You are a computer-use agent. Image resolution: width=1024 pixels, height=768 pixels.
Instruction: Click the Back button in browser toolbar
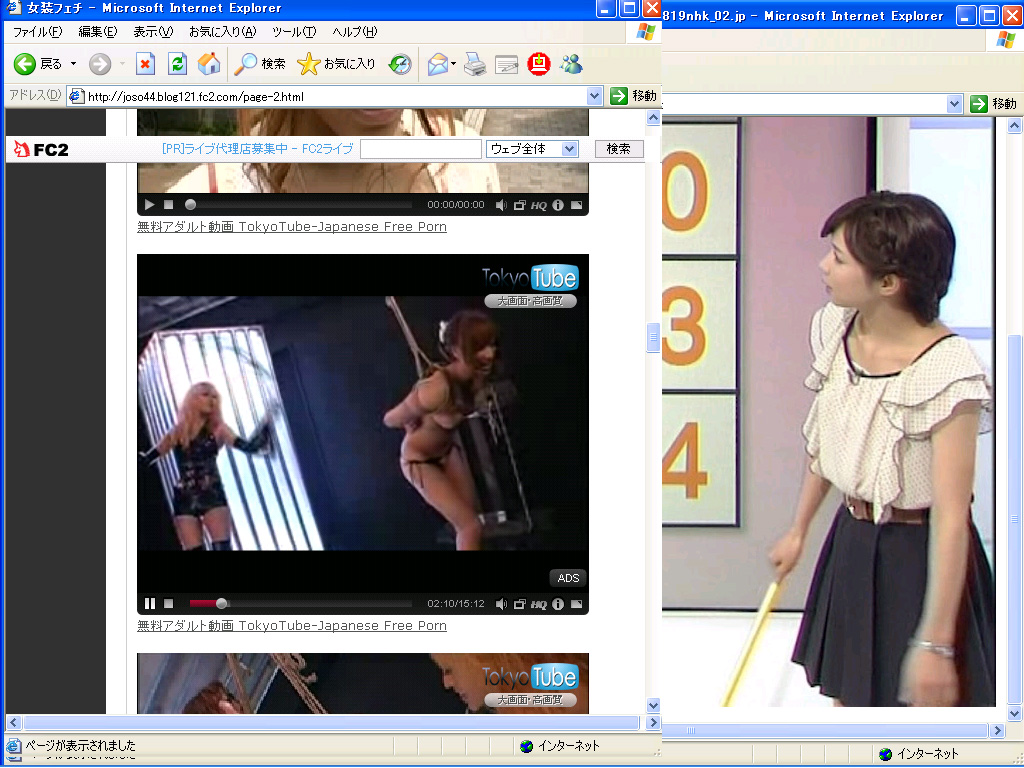click(36, 64)
